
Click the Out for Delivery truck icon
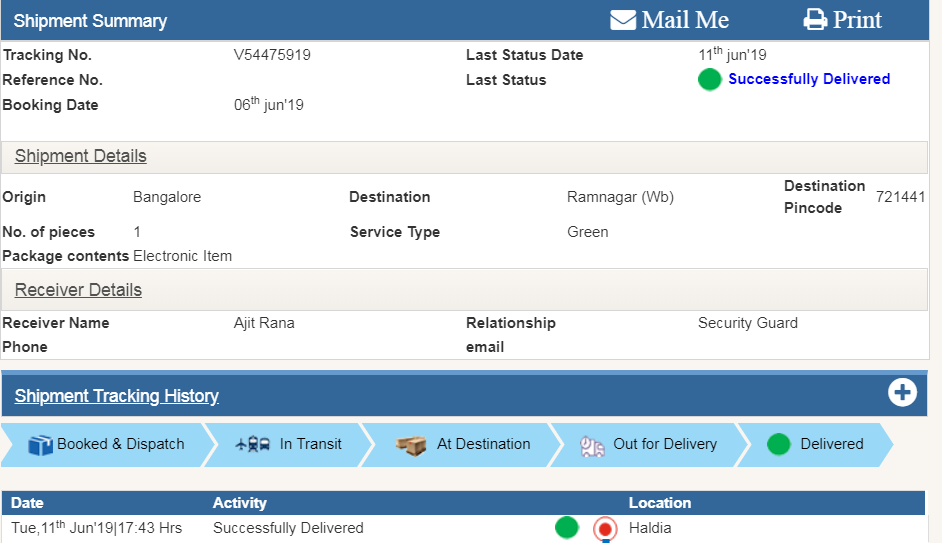pyautogui.click(x=592, y=445)
